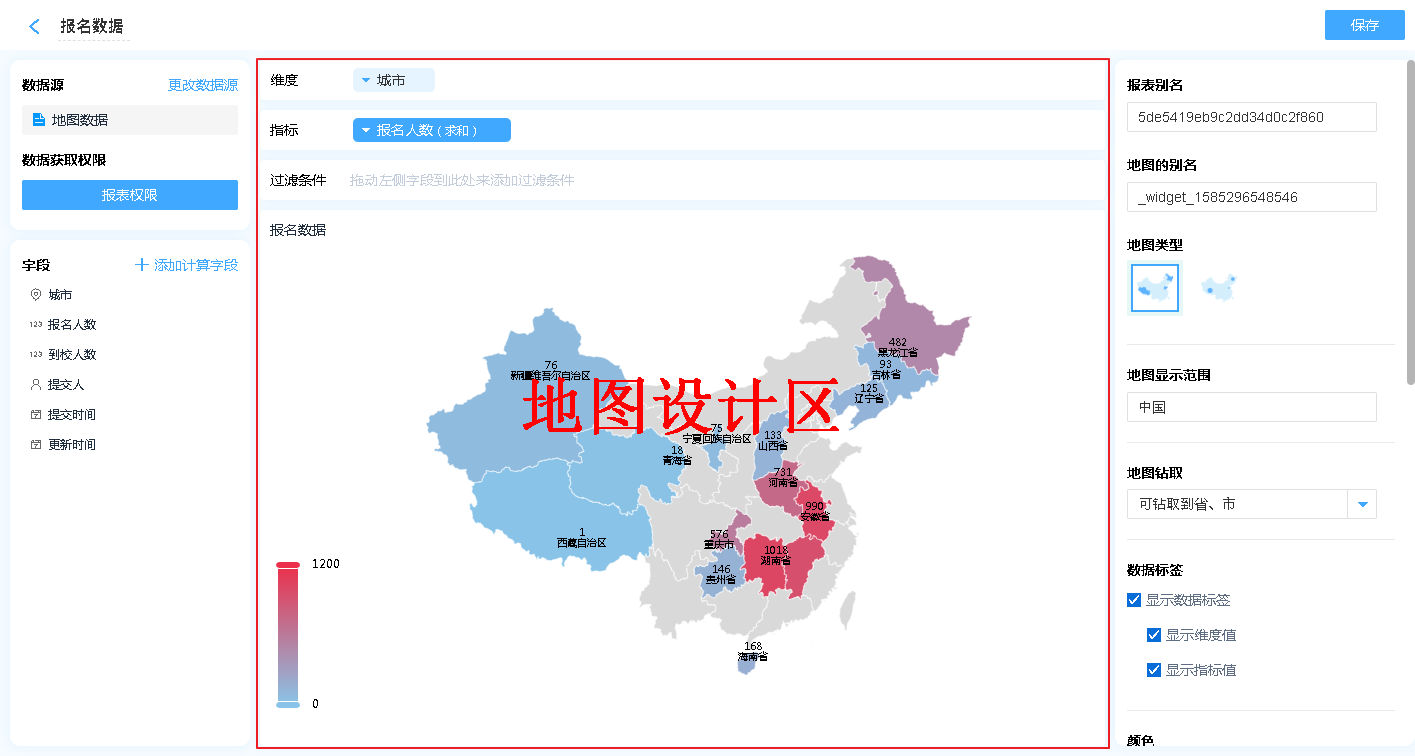Click the numeric icon beside 报名人数 field

click(x=36, y=325)
